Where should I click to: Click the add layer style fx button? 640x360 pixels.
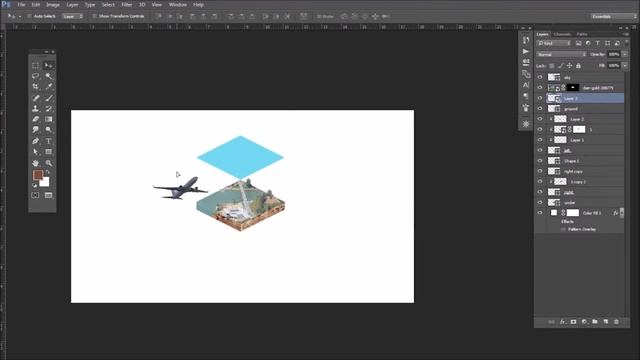click(x=562, y=322)
